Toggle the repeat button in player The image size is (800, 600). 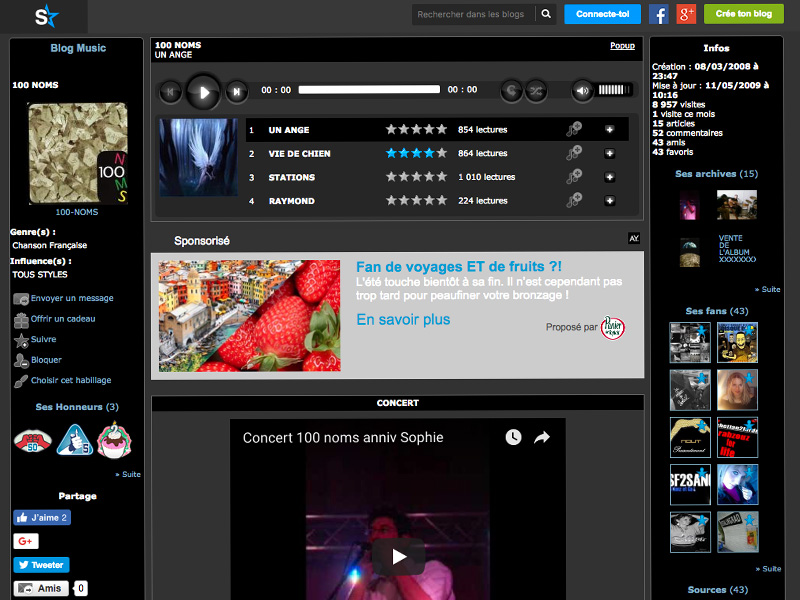pos(511,90)
